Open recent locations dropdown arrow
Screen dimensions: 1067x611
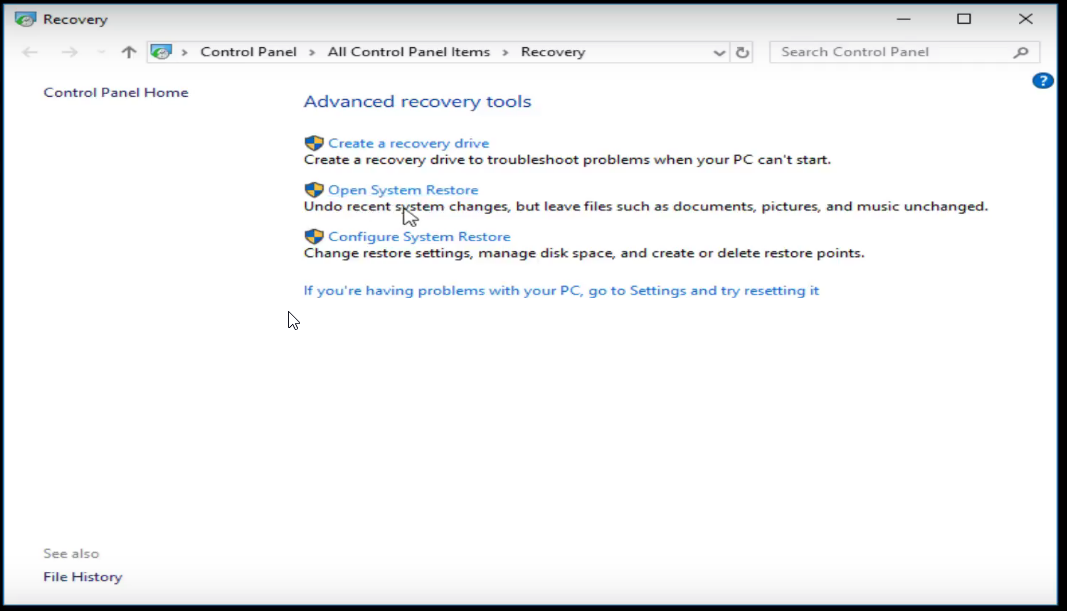101,52
